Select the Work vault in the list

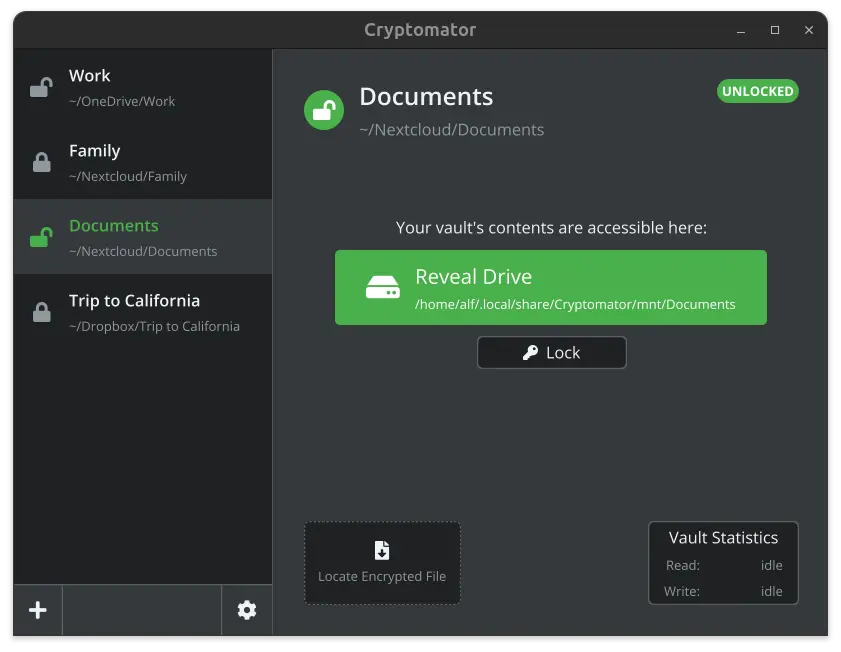coord(143,87)
